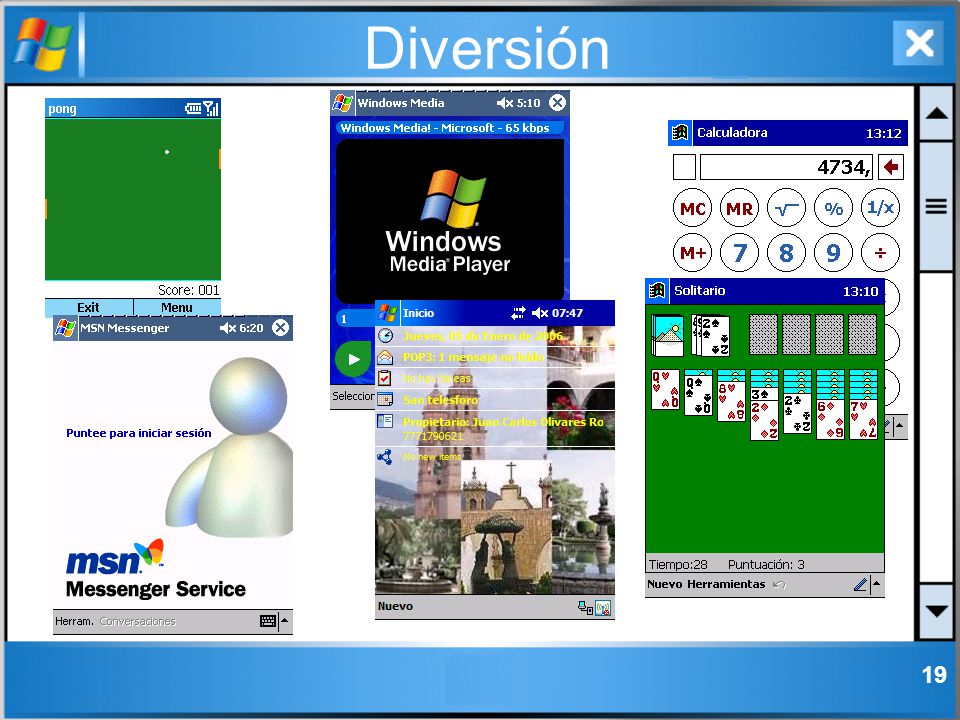Click the calendar icon beside 'San telesforo'
960x720 pixels.
click(385, 399)
